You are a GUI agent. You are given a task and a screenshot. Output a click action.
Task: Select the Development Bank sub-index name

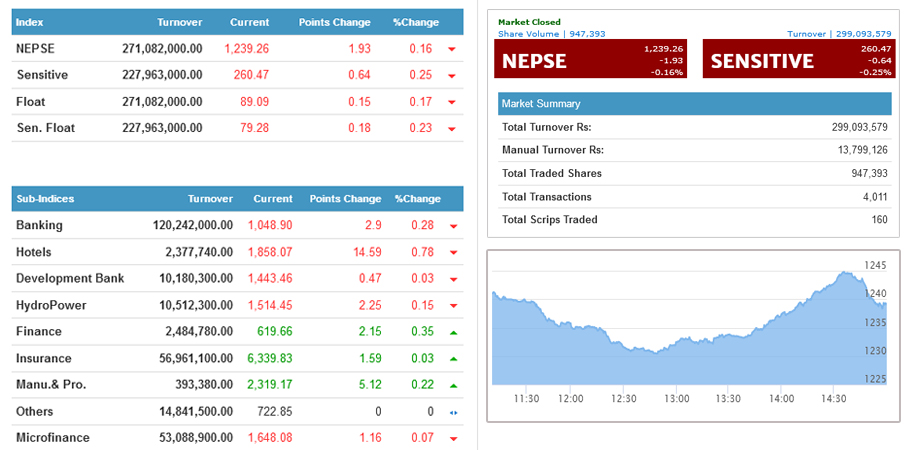click(70, 278)
